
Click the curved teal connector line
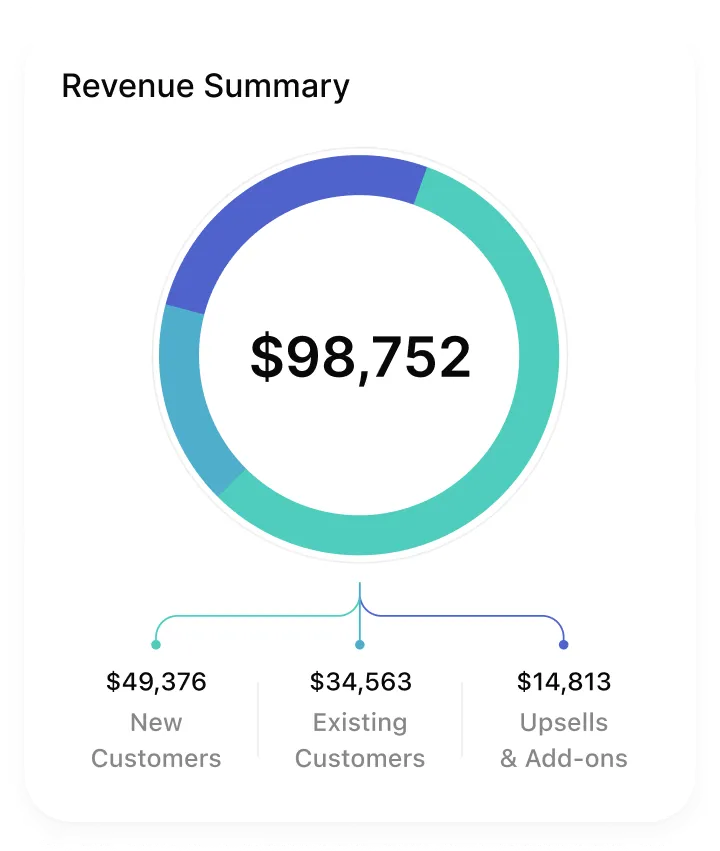point(250,617)
